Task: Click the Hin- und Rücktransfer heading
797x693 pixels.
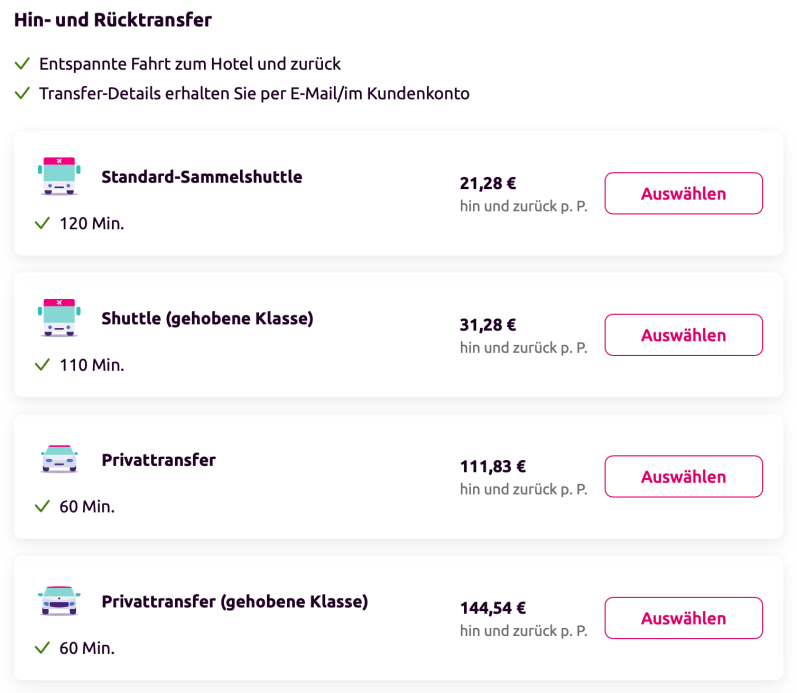Action: click(x=113, y=20)
